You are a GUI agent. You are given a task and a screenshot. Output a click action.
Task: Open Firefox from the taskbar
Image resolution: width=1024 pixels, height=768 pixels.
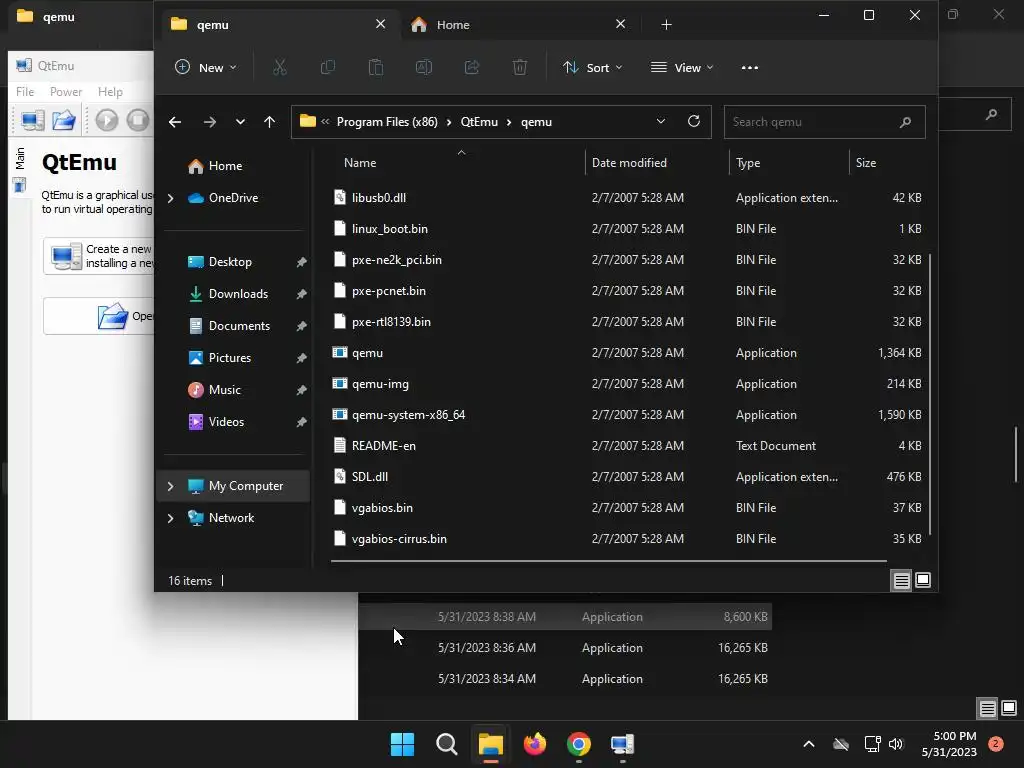[x=535, y=744]
